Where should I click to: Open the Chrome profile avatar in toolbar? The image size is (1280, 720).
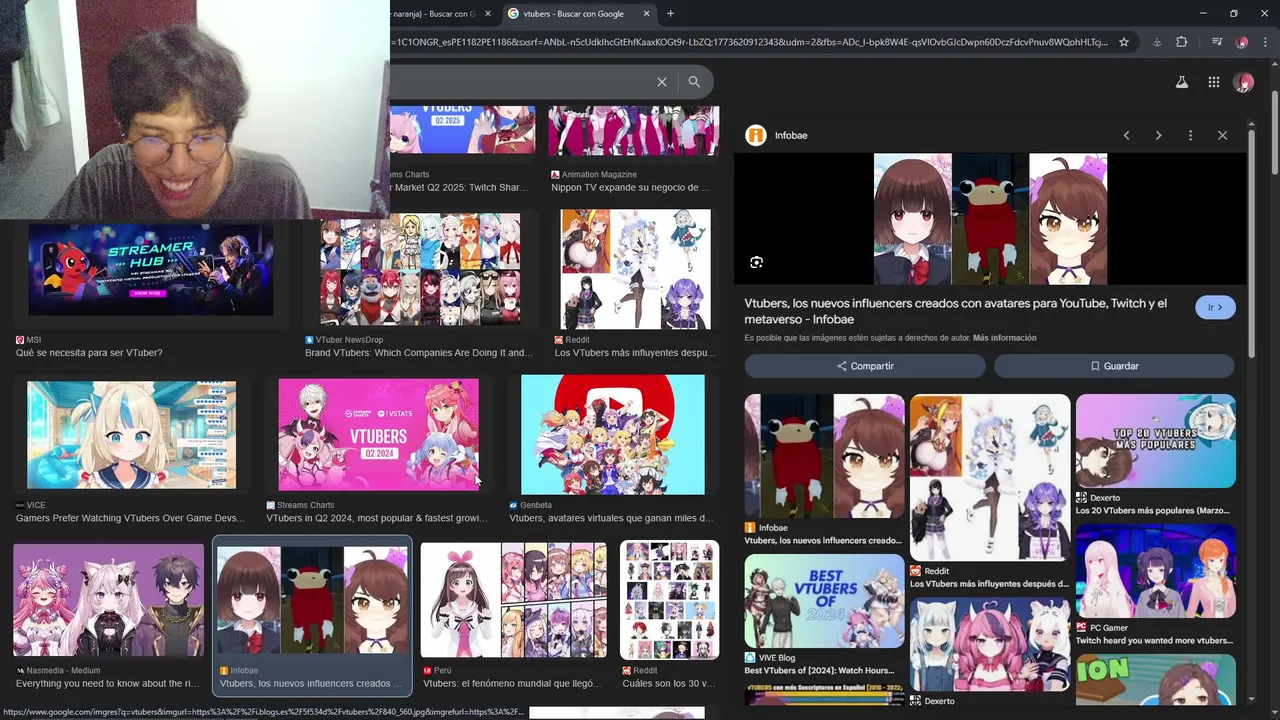[x=1242, y=42]
